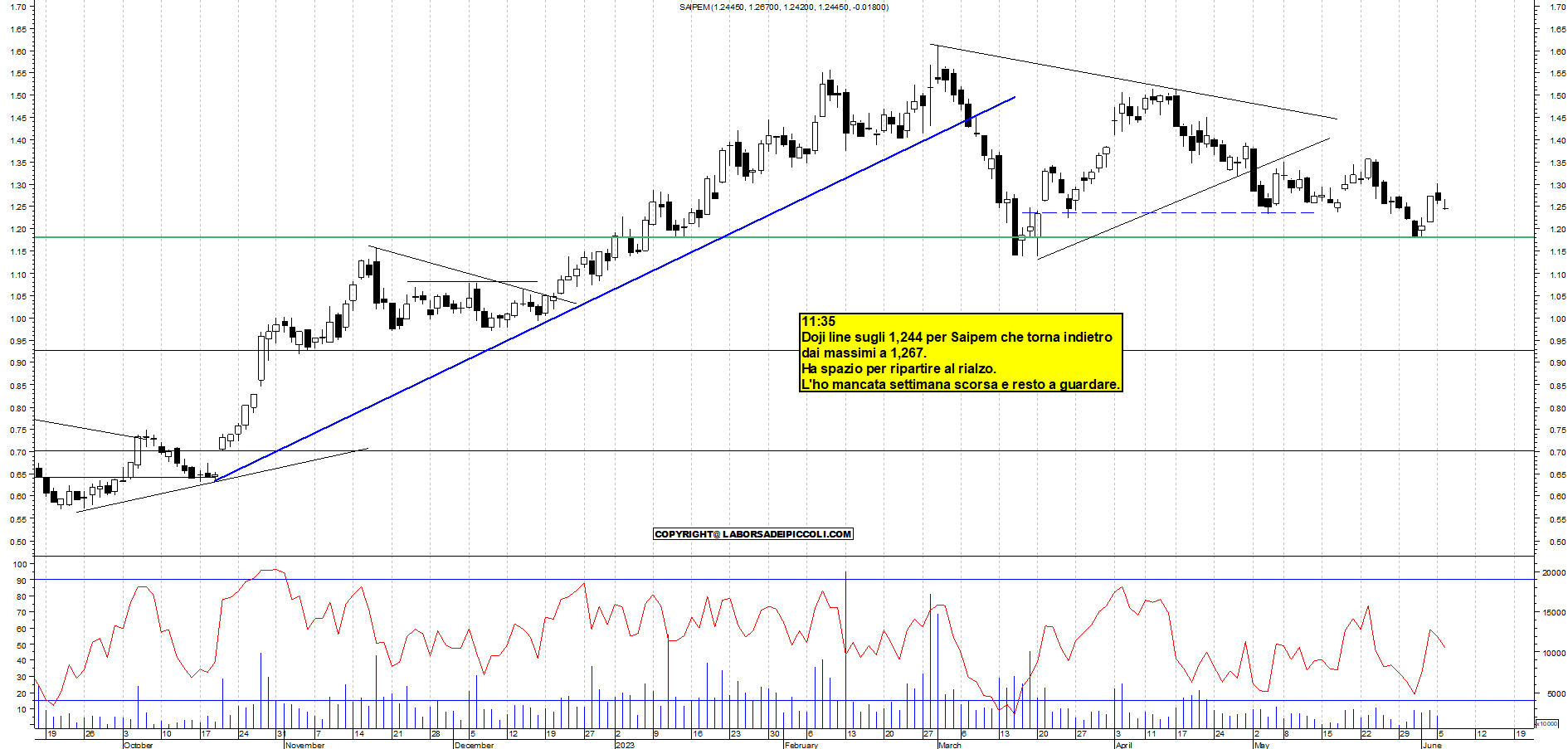The width and height of the screenshot is (1568, 749).
Task: Click the '100' oscillator scale label
Action: [x=19, y=564]
